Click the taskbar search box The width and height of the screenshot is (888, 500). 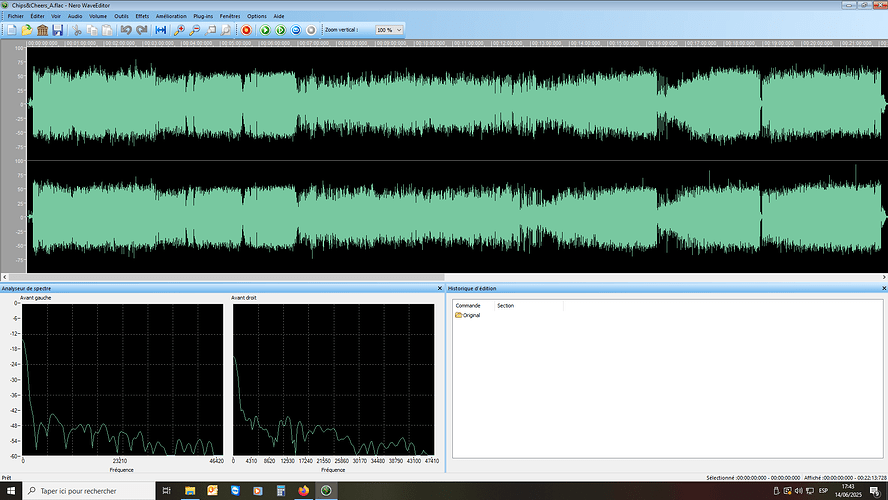88,491
